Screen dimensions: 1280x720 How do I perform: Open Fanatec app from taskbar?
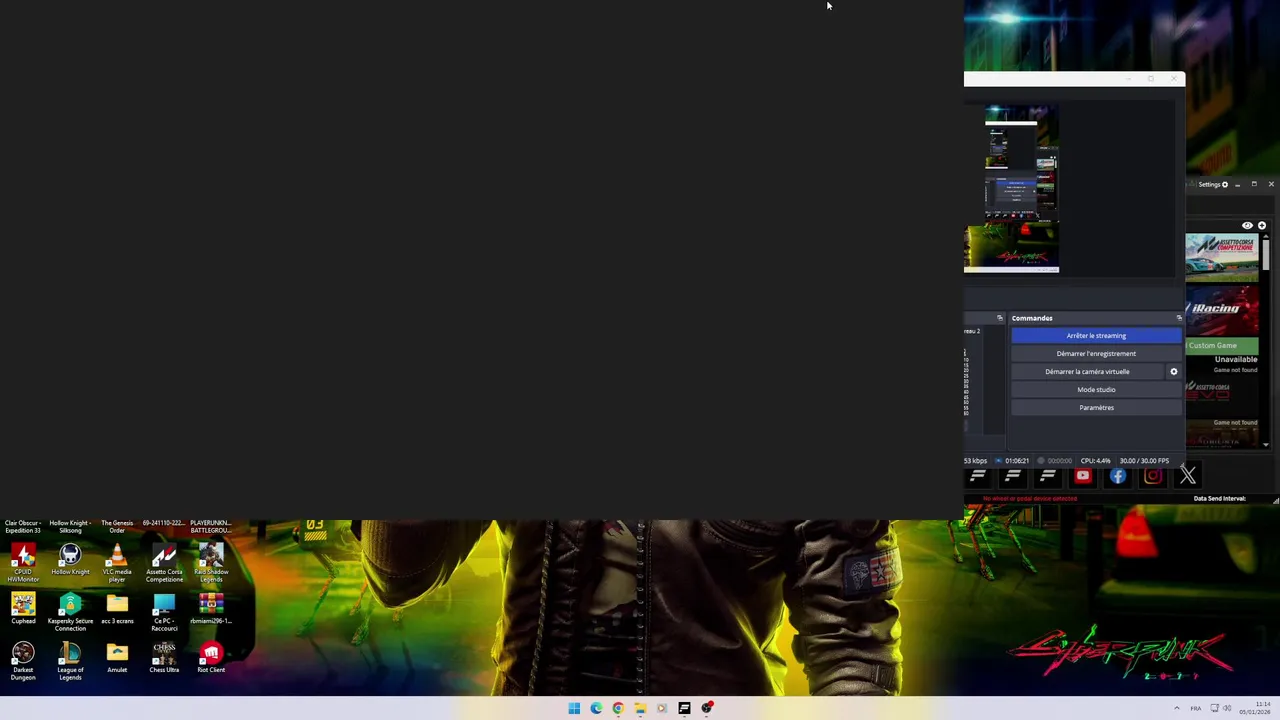(x=684, y=708)
